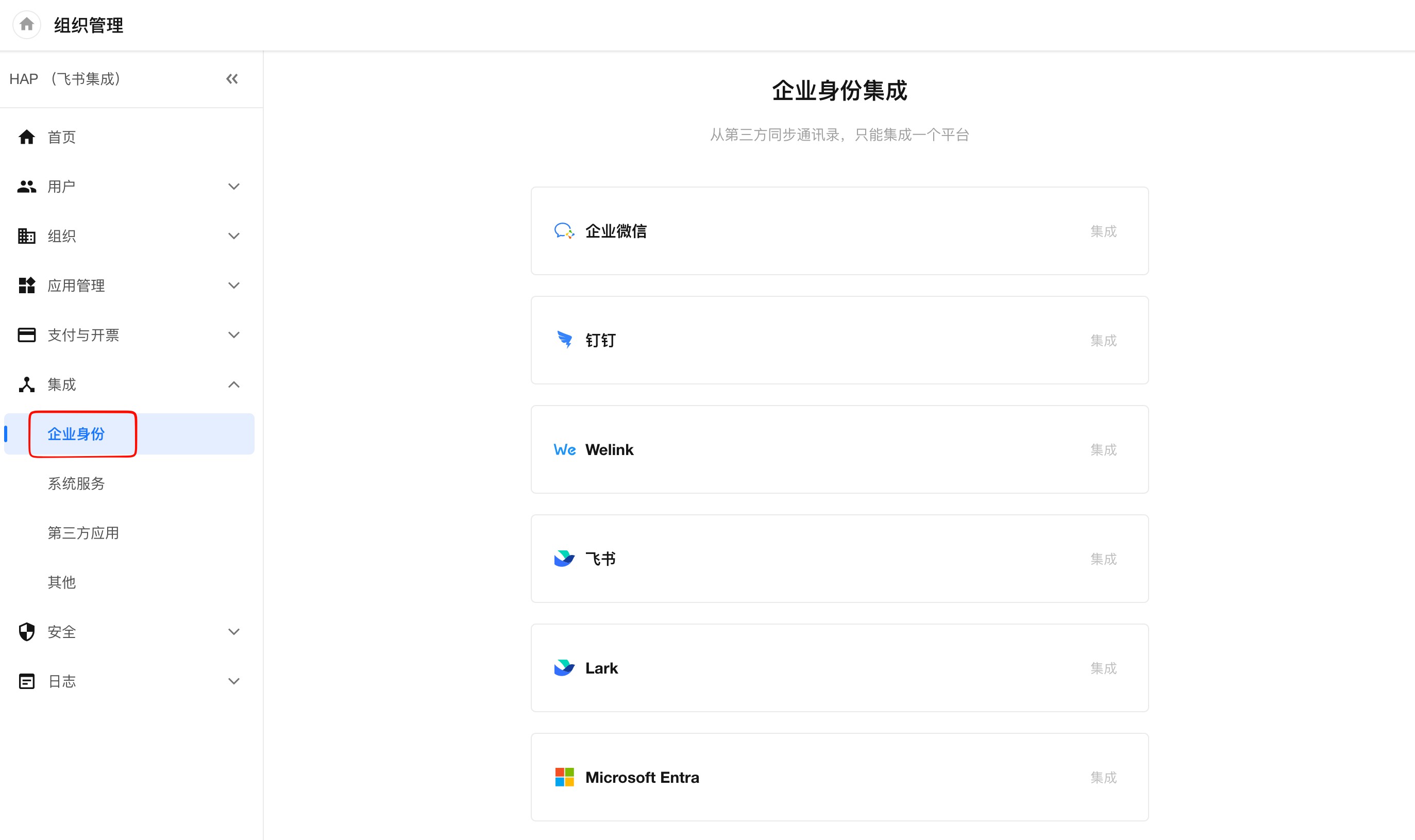Open the 系统服务 submenu item

(76, 483)
